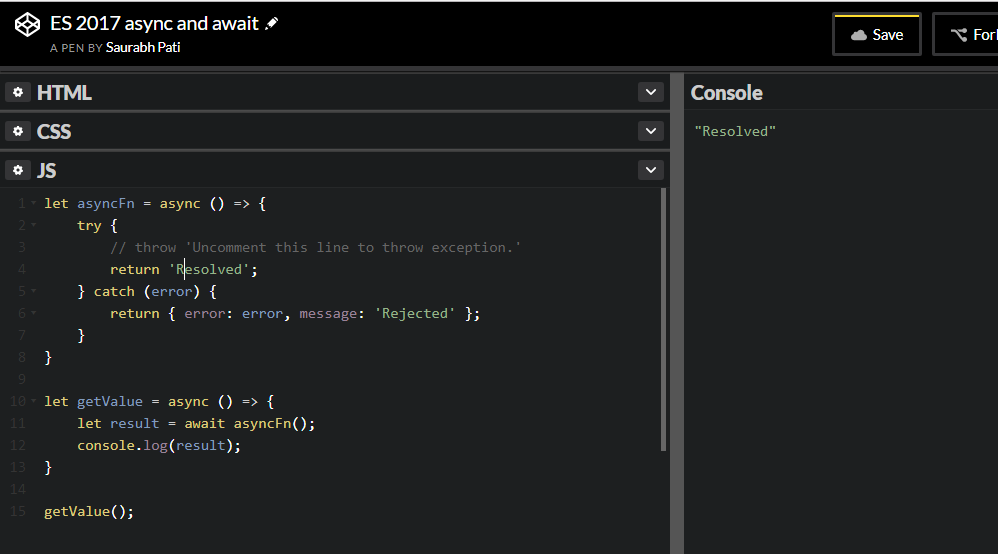The width and height of the screenshot is (998, 554).
Task: Select the CSS editor header tab
Action: coord(54,131)
